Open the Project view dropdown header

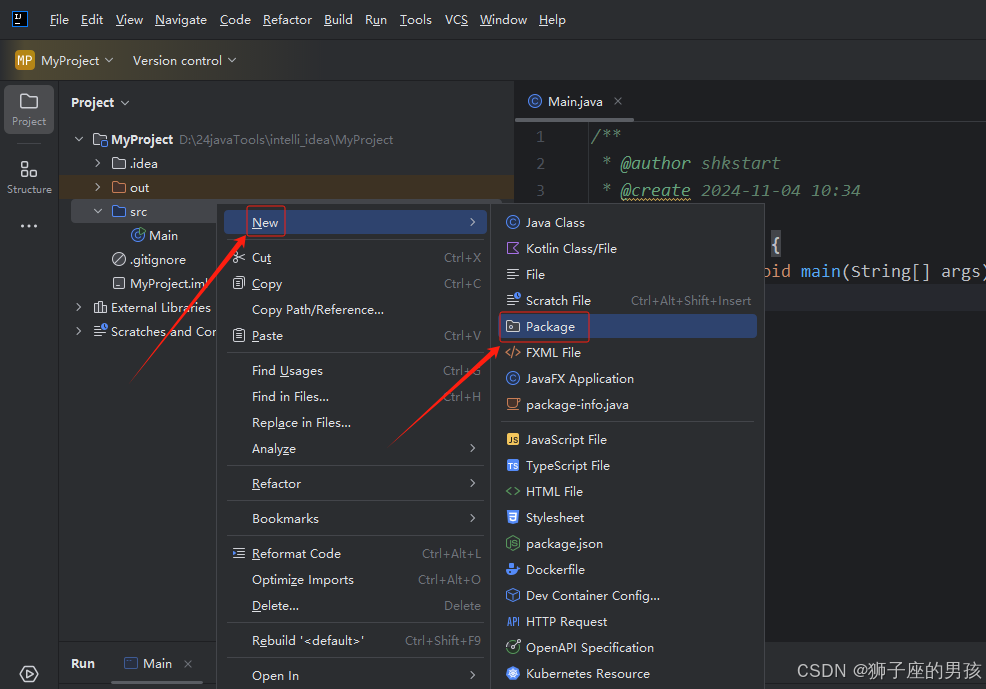point(100,102)
